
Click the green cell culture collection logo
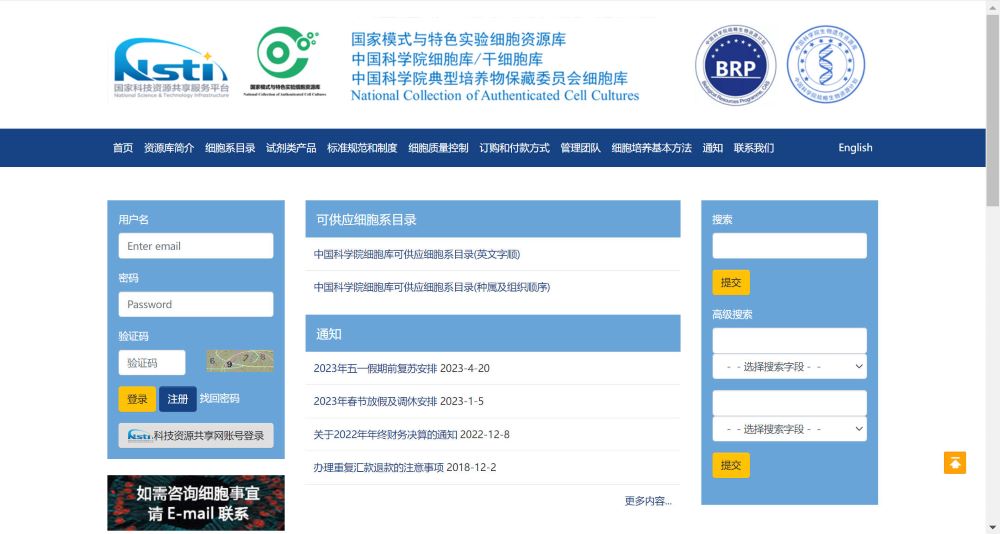(x=287, y=60)
